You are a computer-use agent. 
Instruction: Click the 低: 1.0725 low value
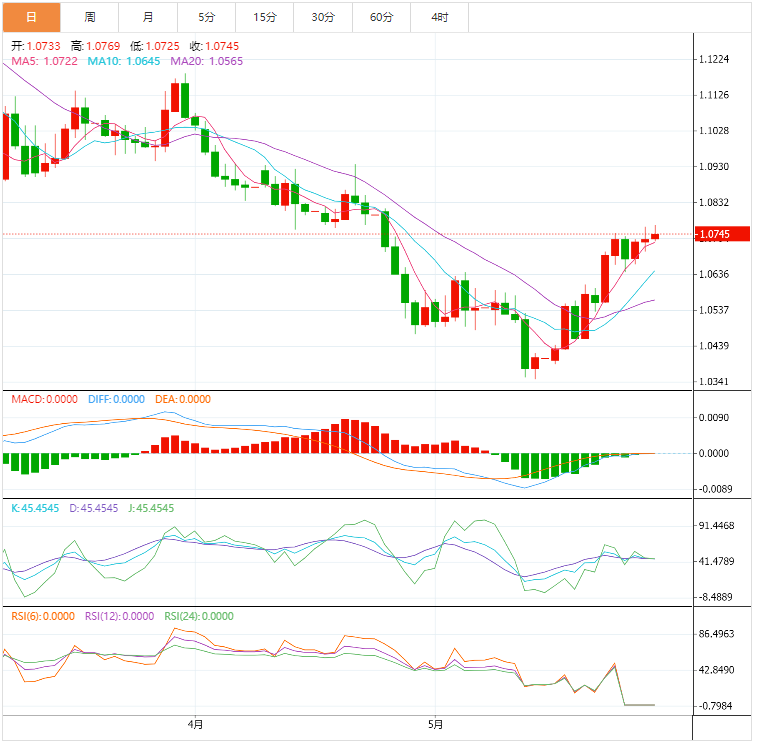pyautogui.click(x=155, y=46)
